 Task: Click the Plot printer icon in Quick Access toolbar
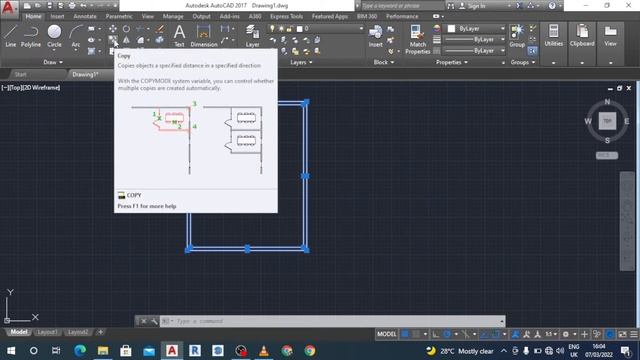click(72, 6)
